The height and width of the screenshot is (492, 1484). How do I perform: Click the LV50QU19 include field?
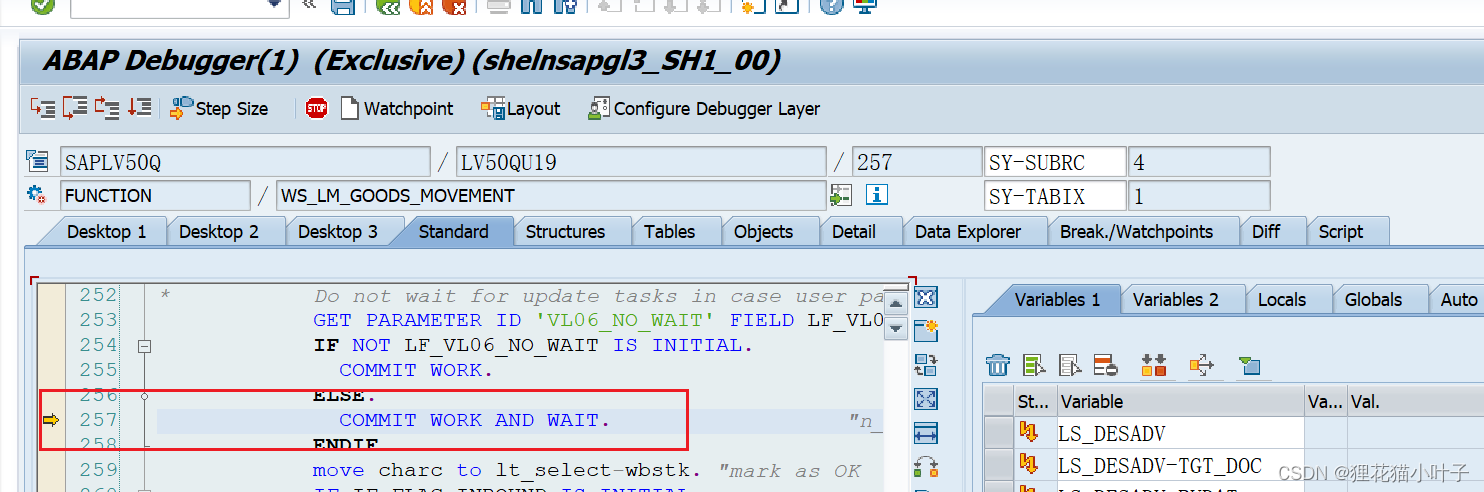coord(641,162)
